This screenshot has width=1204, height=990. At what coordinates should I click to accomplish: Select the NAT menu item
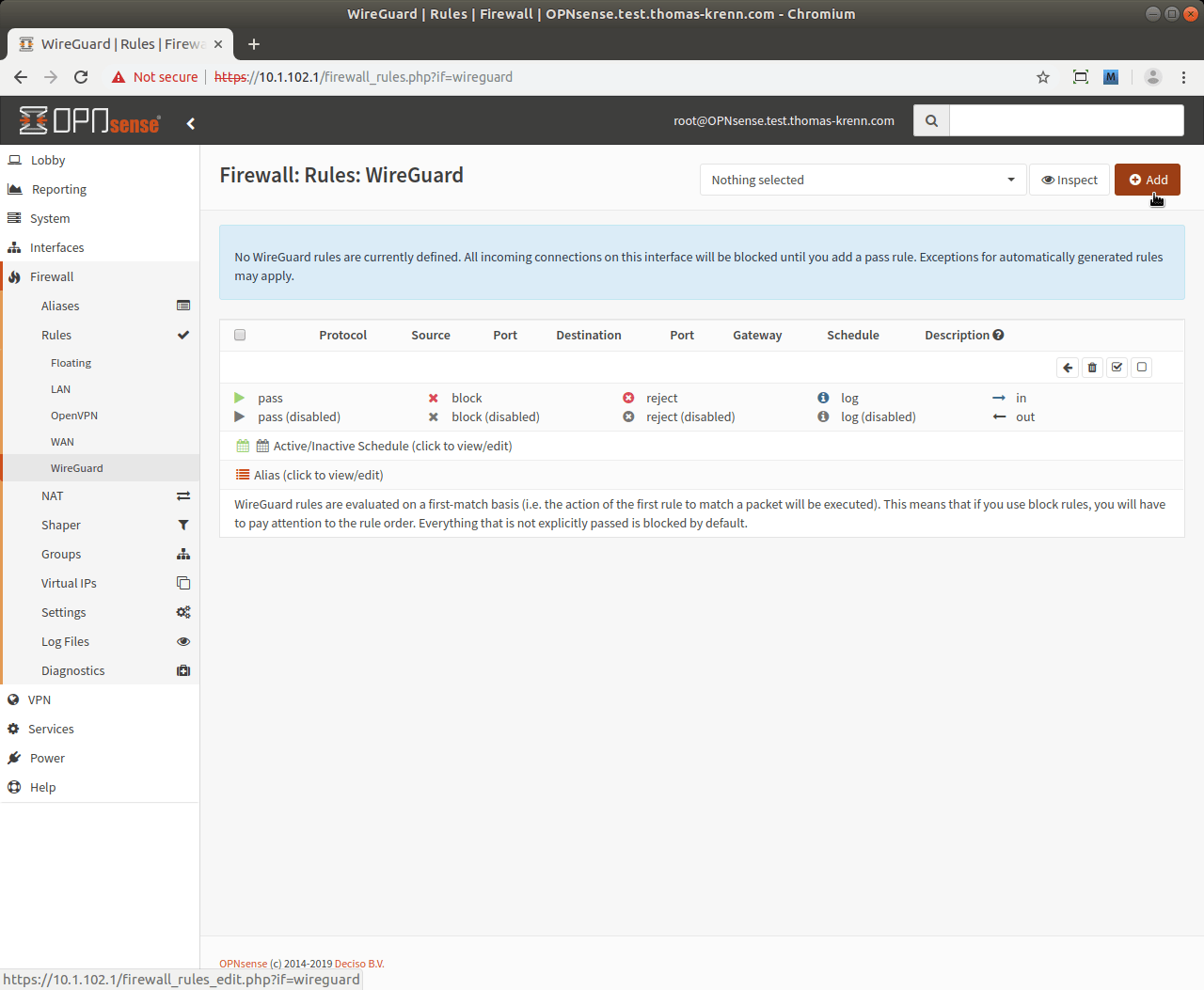coord(53,495)
